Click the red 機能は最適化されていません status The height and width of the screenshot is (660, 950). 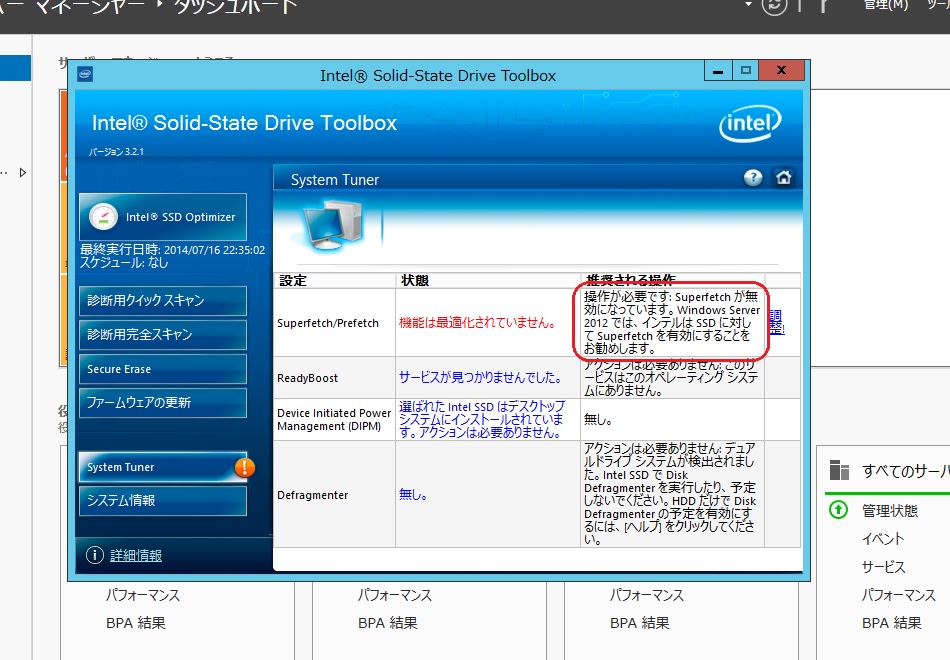[x=477, y=323]
